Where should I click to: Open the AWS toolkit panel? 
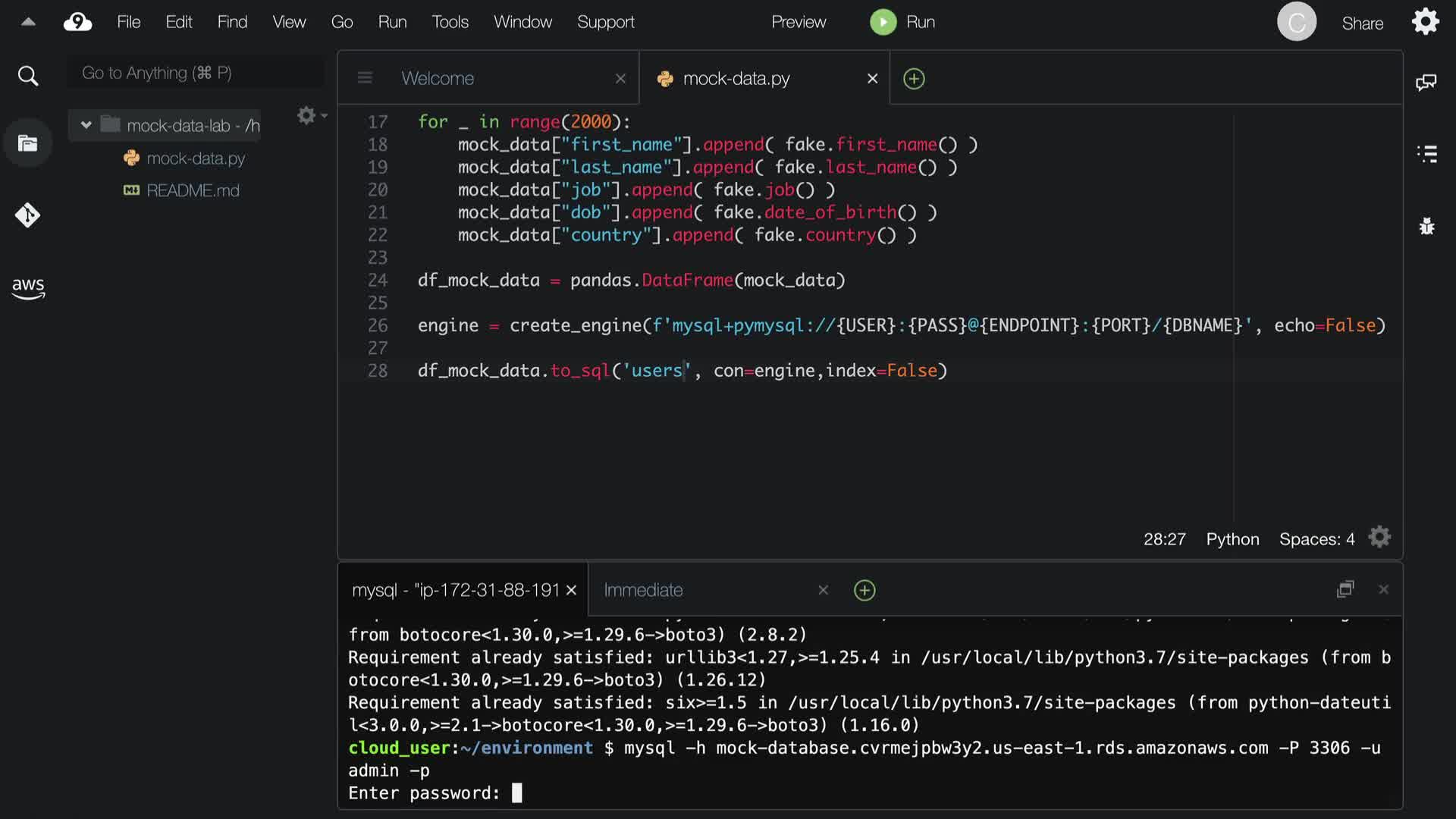click(28, 287)
